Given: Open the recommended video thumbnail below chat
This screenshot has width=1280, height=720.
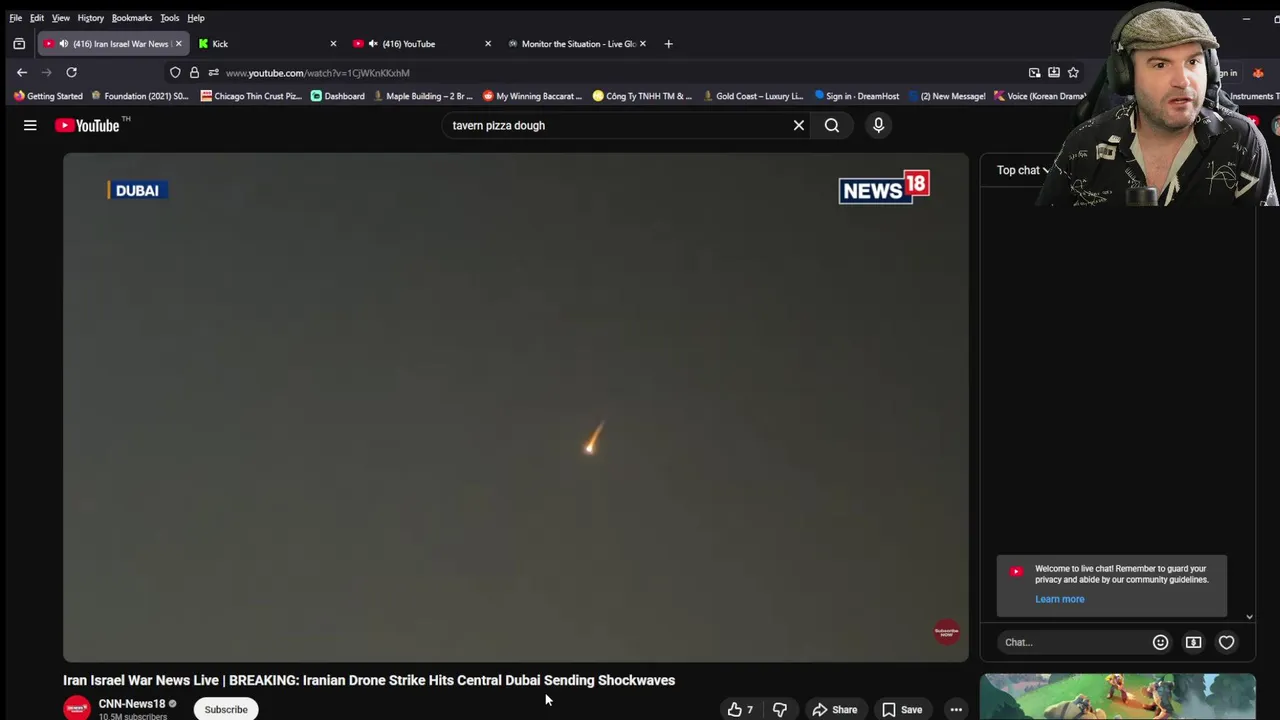Looking at the screenshot, I should pos(1118,696).
